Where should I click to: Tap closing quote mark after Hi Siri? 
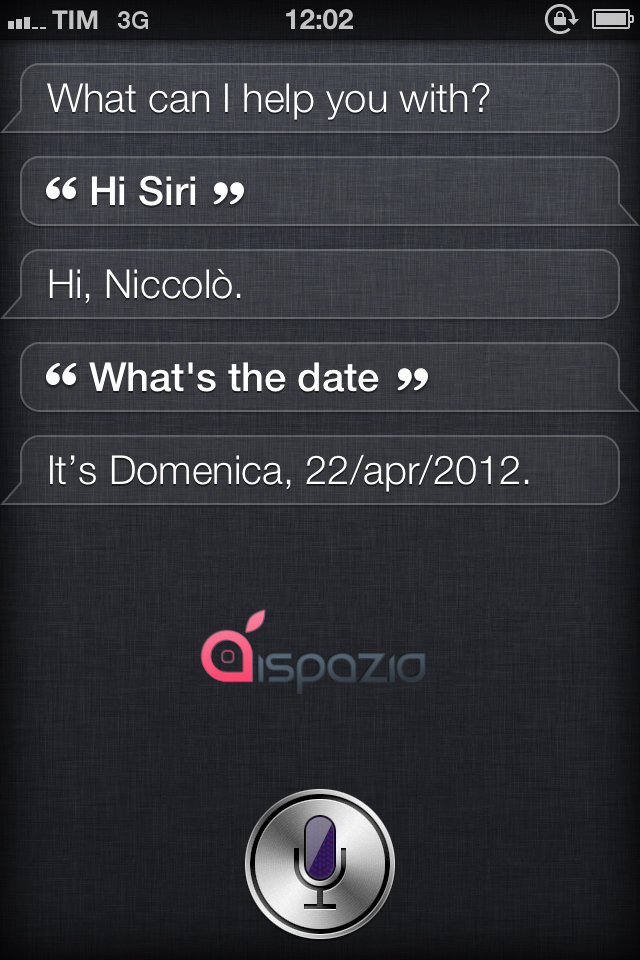click(229, 190)
